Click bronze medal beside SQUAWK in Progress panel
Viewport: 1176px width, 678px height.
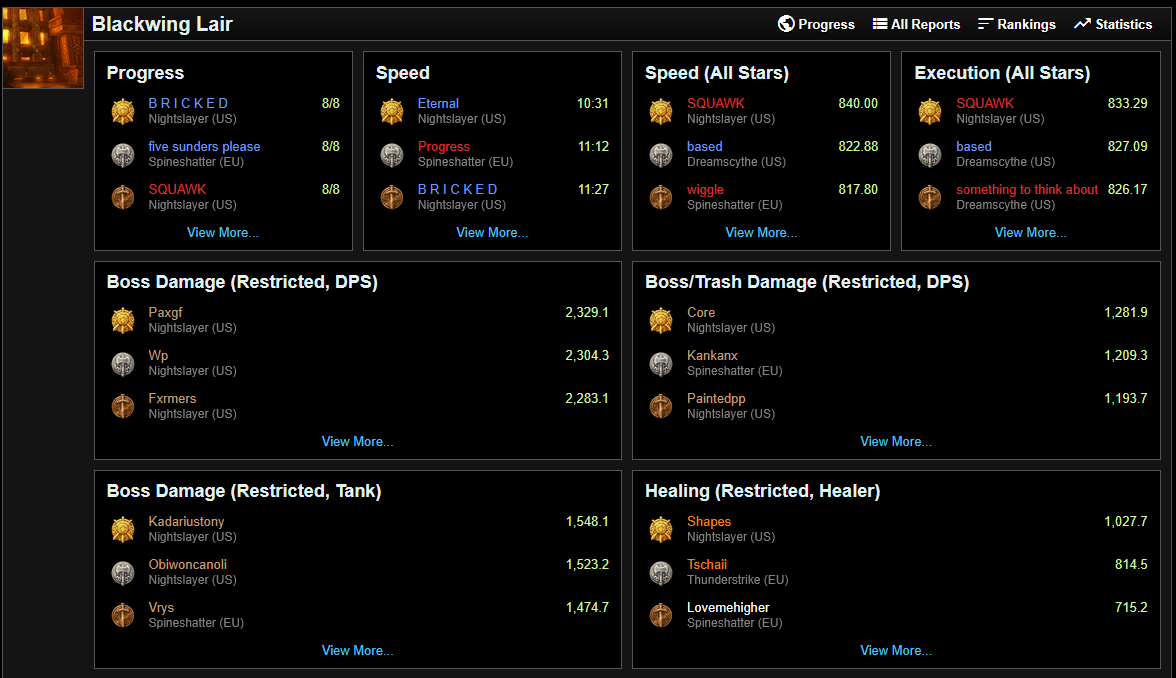click(x=123, y=197)
